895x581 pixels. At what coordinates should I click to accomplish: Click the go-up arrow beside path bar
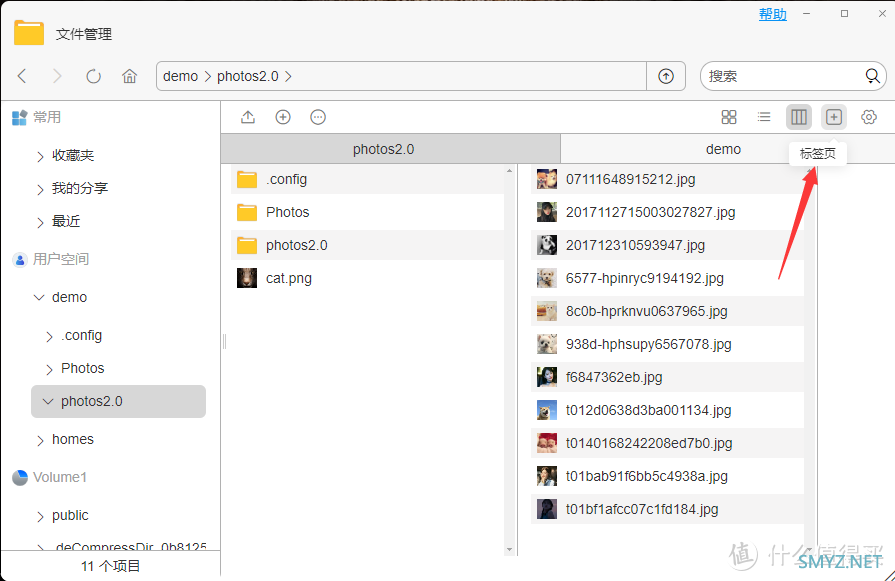(x=666, y=76)
